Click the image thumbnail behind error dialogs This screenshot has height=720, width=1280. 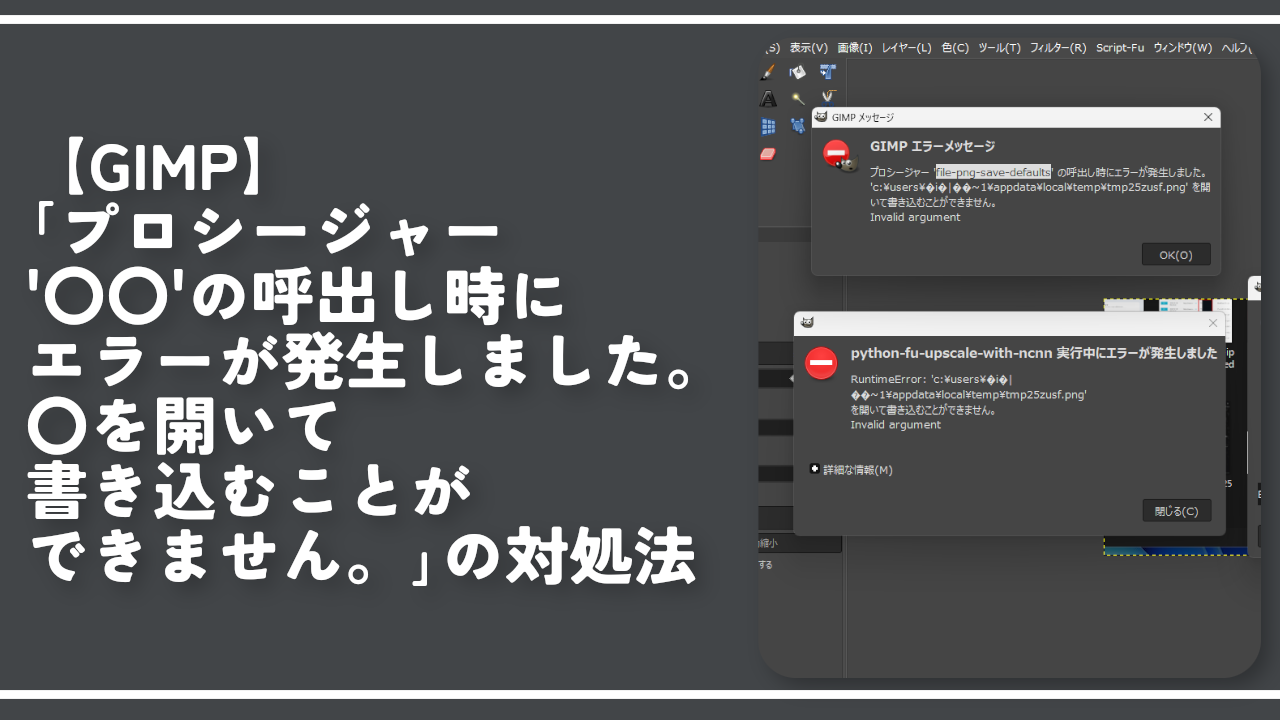click(1175, 425)
